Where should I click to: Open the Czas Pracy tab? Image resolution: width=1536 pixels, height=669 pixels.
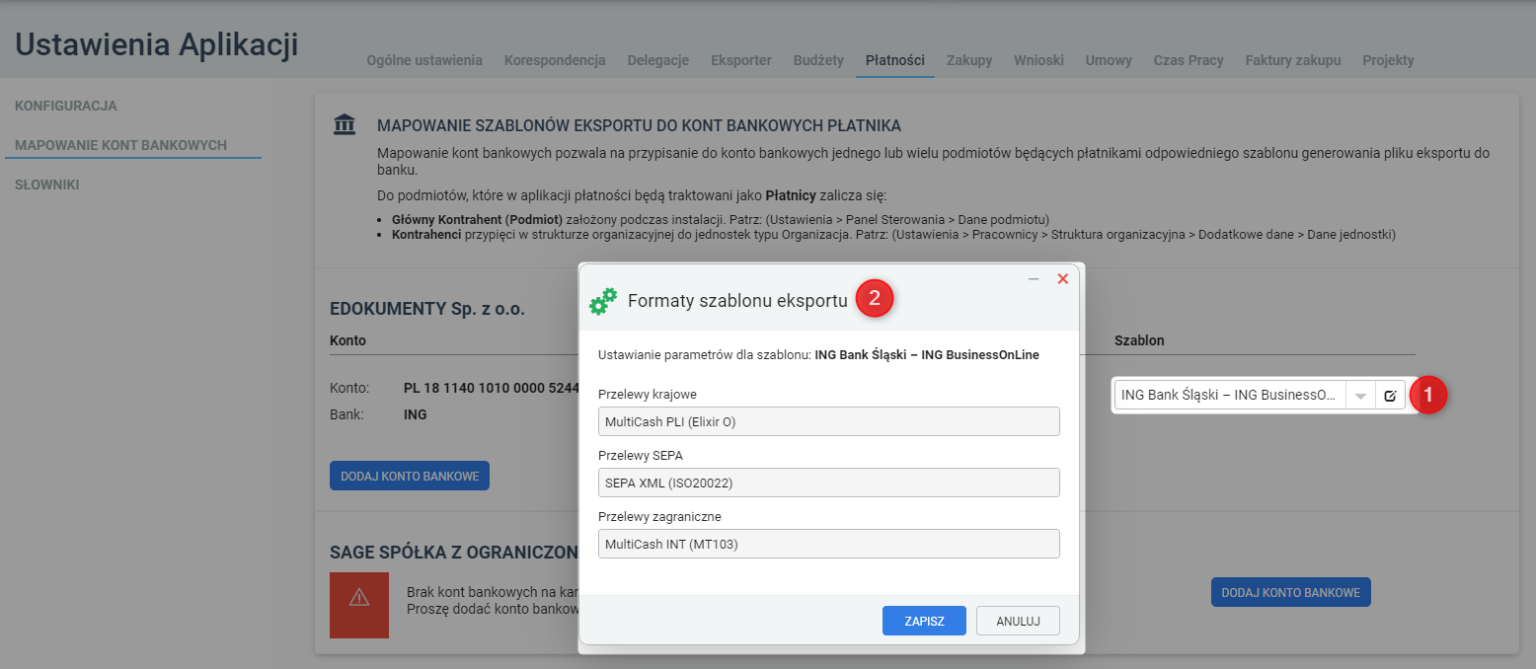pyautogui.click(x=1188, y=60)
